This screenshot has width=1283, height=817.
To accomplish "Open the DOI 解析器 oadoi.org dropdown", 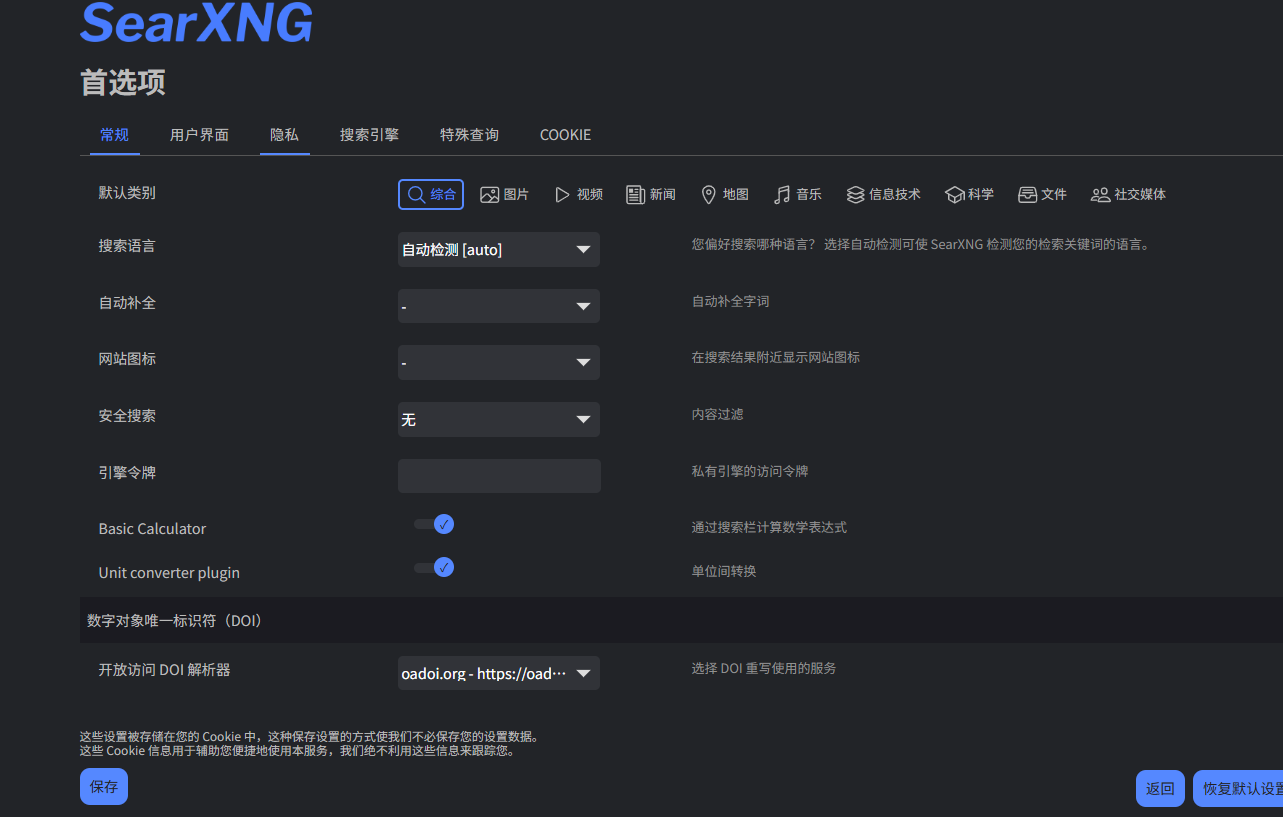I will (499, 673).
